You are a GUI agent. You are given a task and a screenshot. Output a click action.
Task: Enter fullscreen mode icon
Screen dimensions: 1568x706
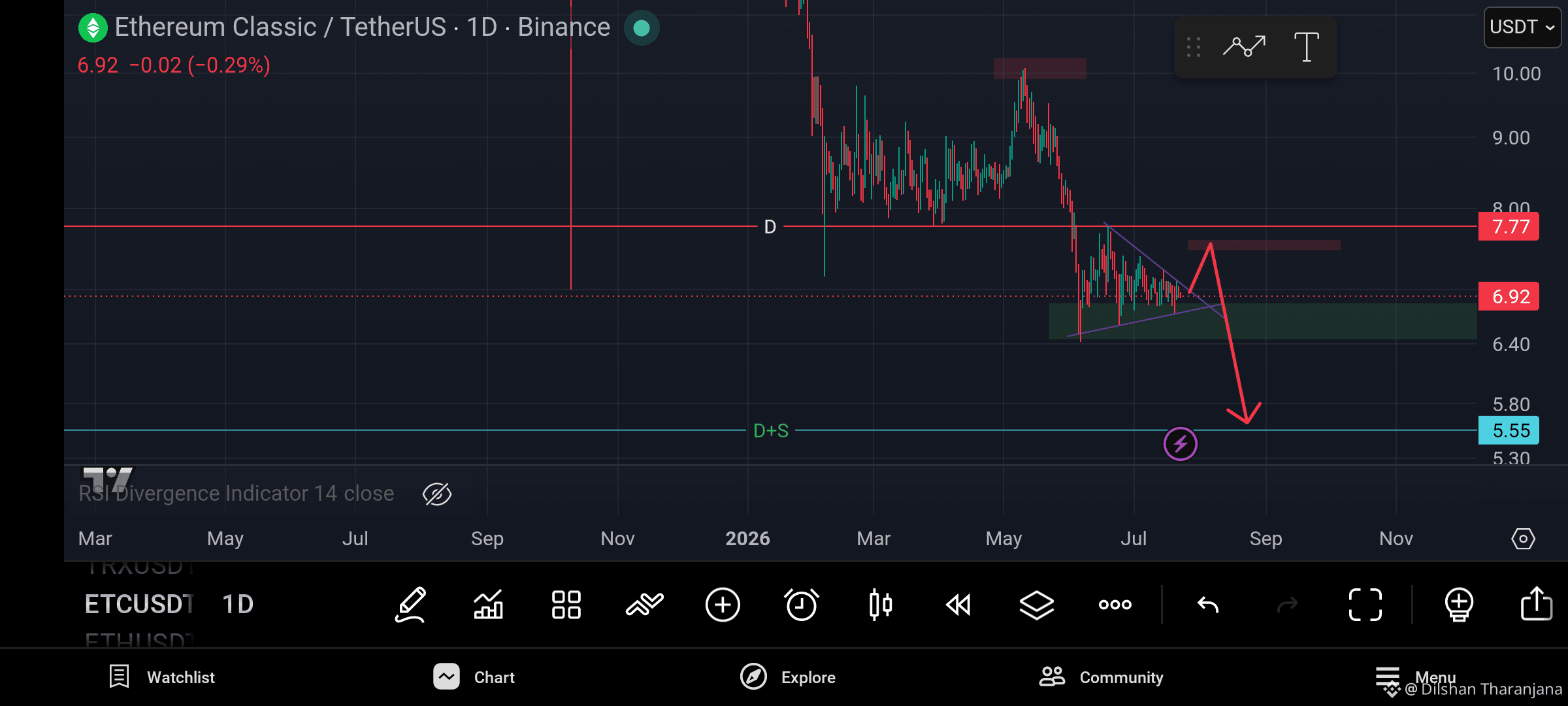[1365, 605]
